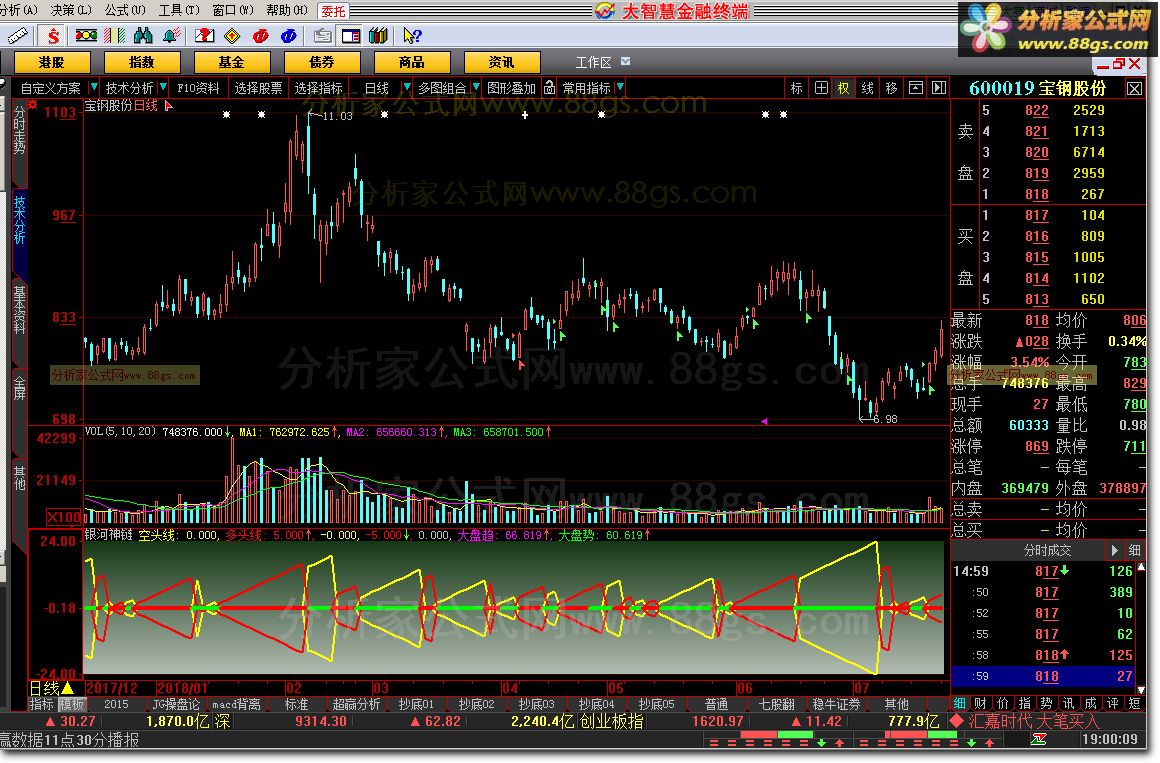The image size is (1160, 763).
Task: Click the red question mark envelope icon
Action: (x=204, y=35)
